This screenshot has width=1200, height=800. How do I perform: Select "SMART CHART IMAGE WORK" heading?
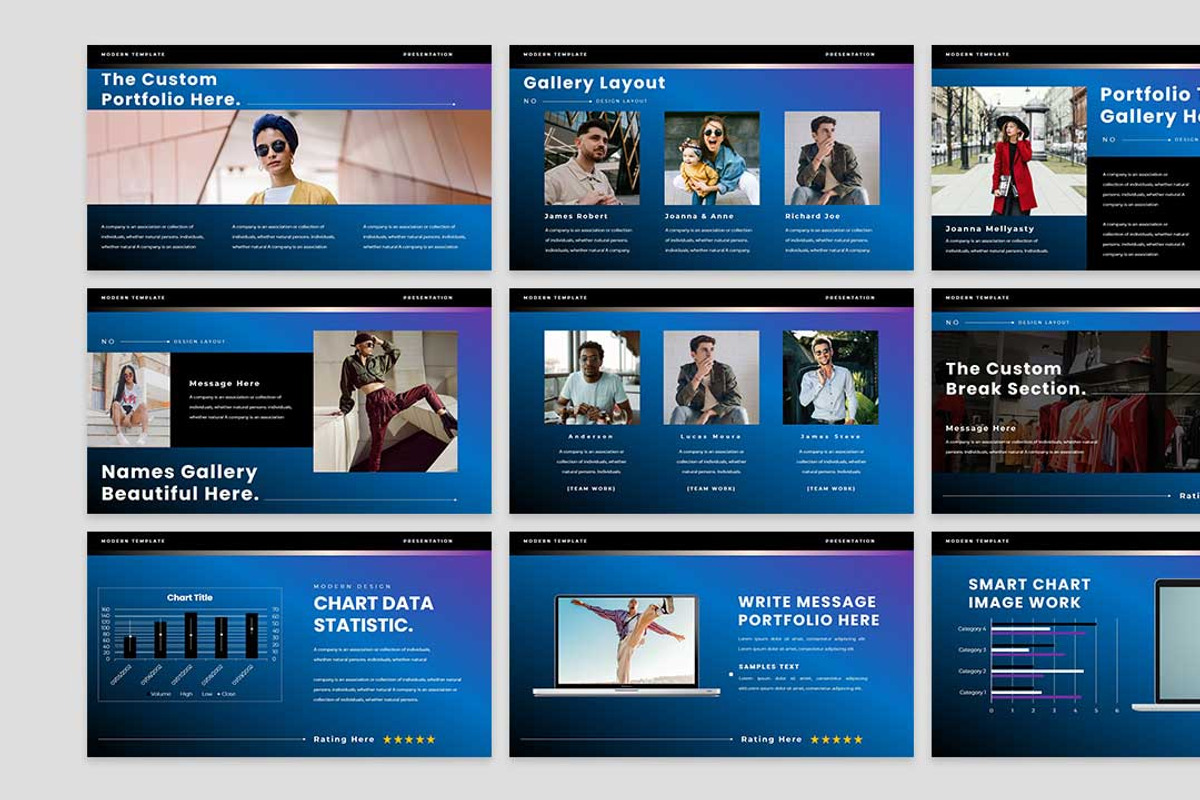[x=1029, y=593]
